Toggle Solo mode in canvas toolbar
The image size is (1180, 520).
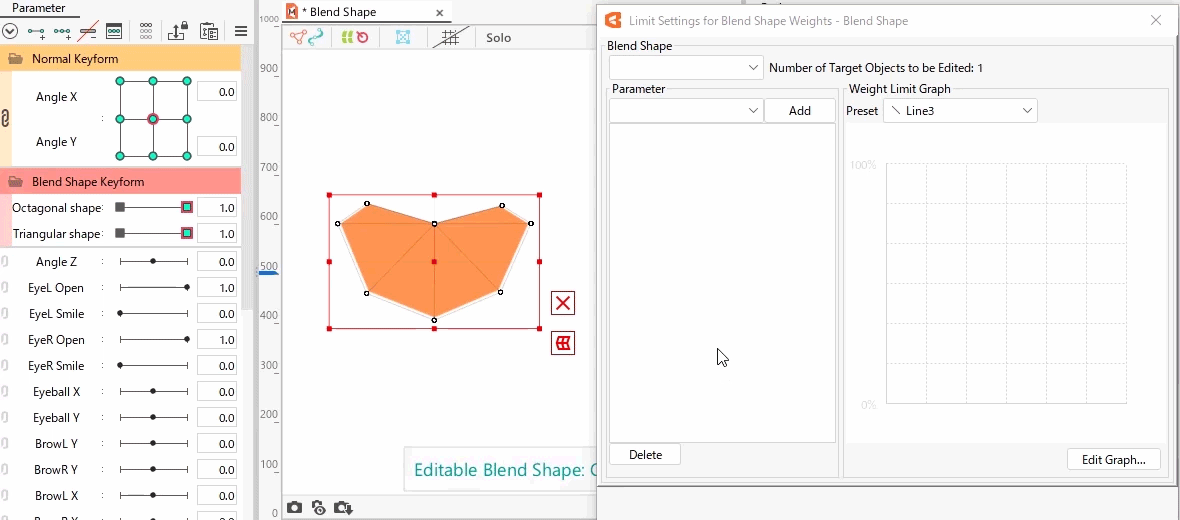tap(498, 37)
